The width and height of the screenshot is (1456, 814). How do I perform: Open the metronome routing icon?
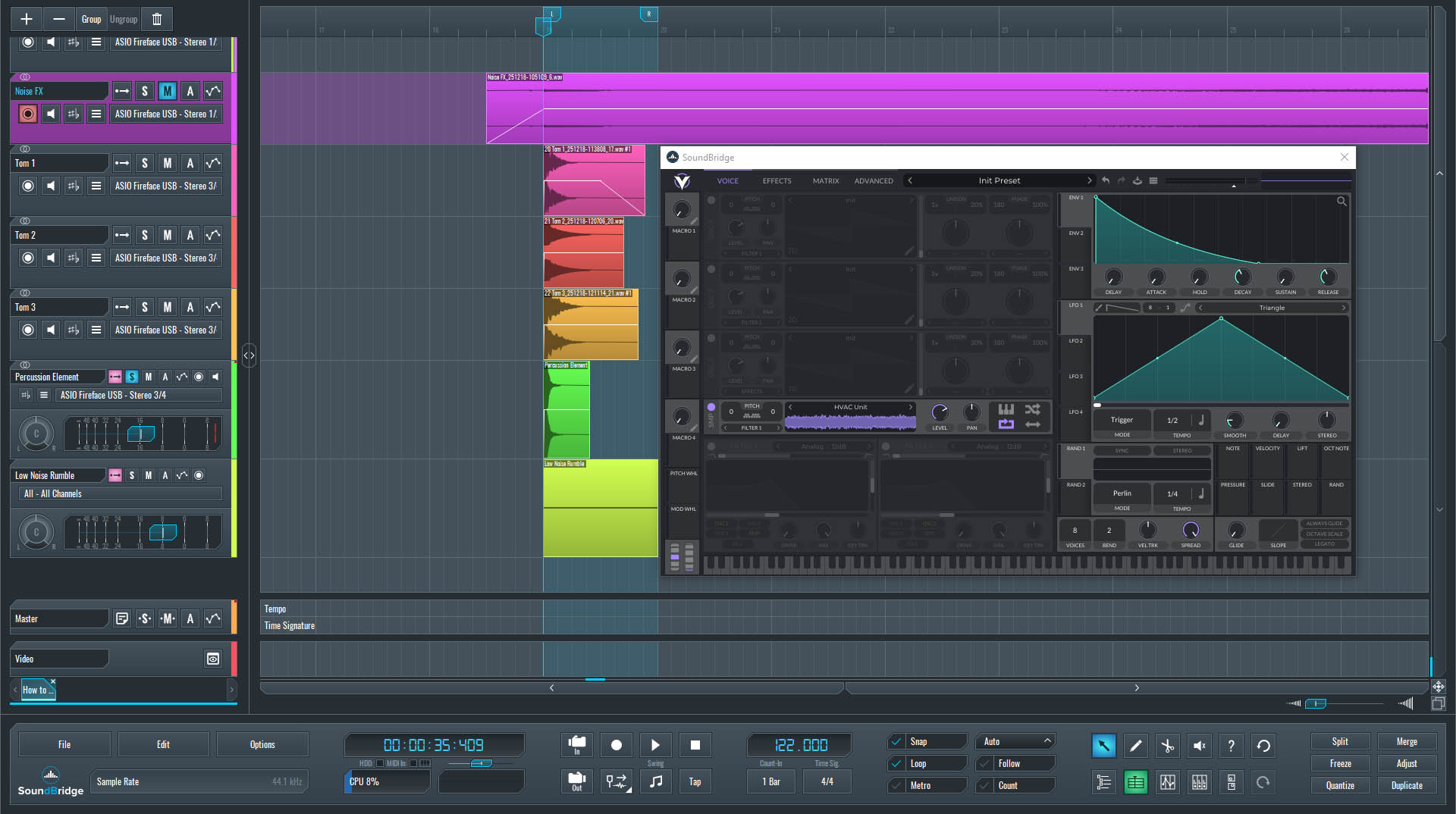(617, 781)
